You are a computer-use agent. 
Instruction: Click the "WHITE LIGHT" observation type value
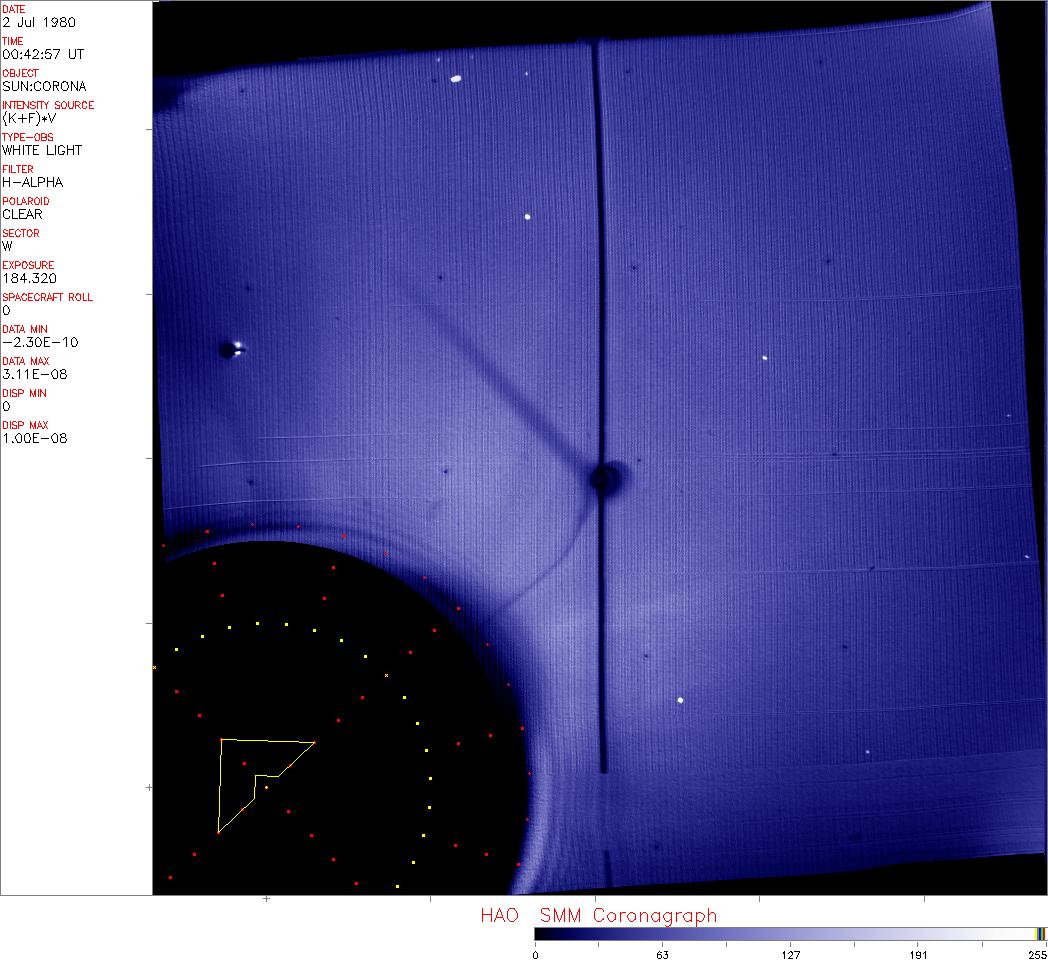point(42,150)
